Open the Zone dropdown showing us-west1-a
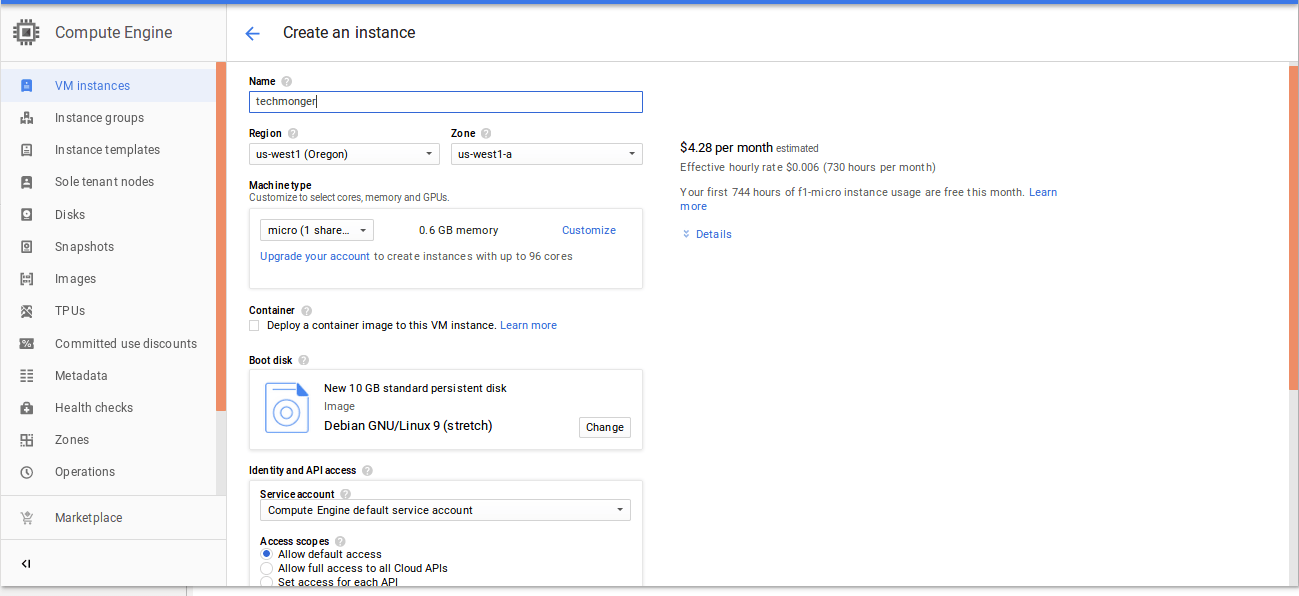1299x596 pixels. (546, 154)
